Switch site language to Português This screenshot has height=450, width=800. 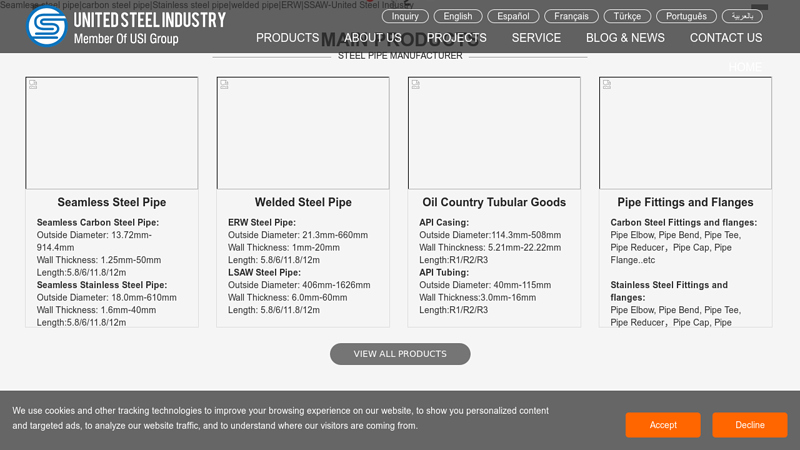click(686, 16)
